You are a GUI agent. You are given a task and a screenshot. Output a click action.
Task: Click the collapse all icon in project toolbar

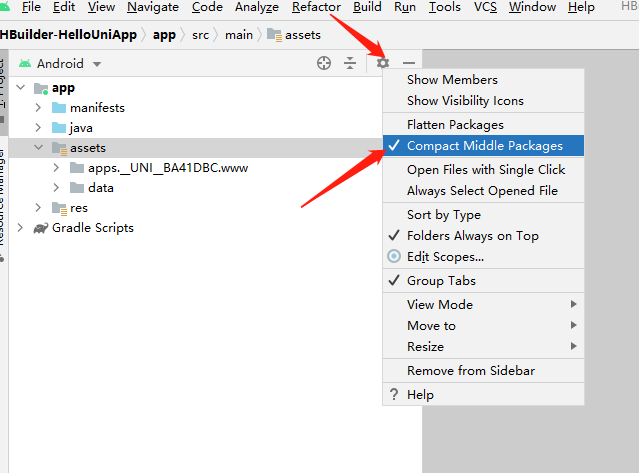350,63
